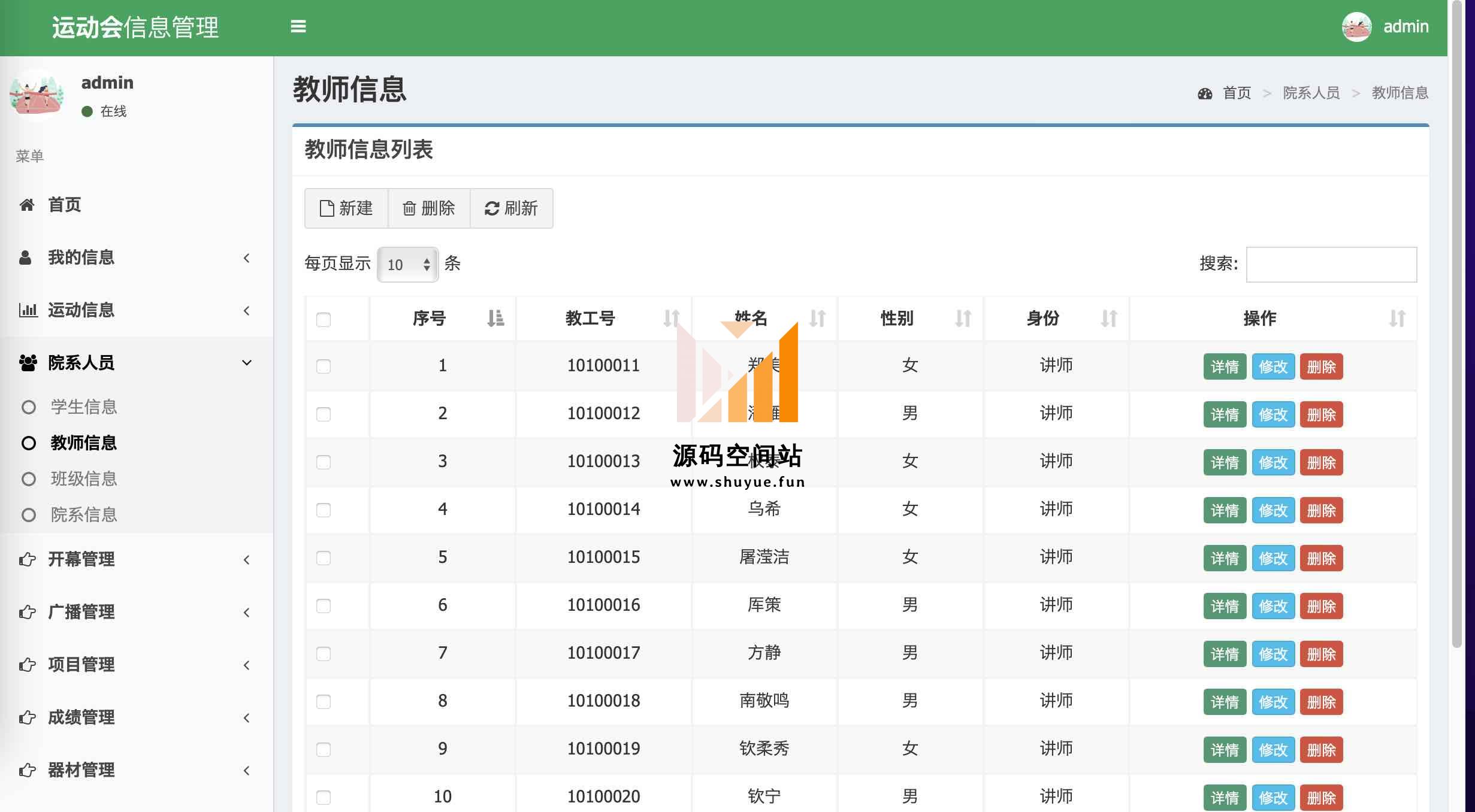The image size is (1475, 812).
Task: Check the box for teacher 方静
Action: click(324, 654)
